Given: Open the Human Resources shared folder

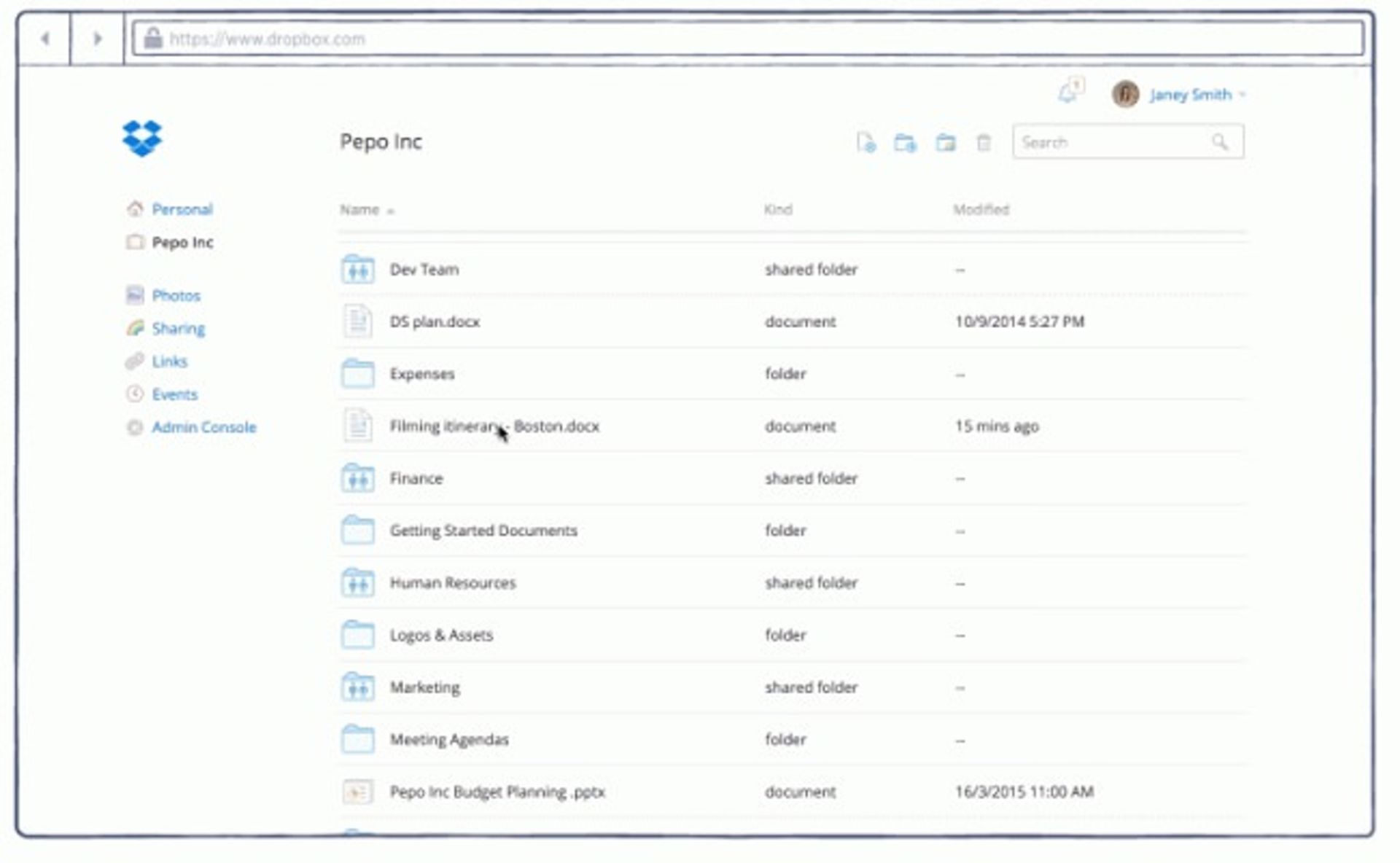Looking at the screenshot, I should point(453,583).
